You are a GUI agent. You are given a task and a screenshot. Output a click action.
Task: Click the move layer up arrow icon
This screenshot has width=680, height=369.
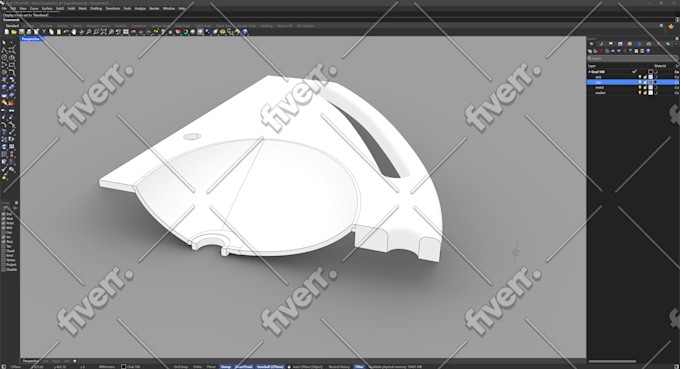point(613,51)
